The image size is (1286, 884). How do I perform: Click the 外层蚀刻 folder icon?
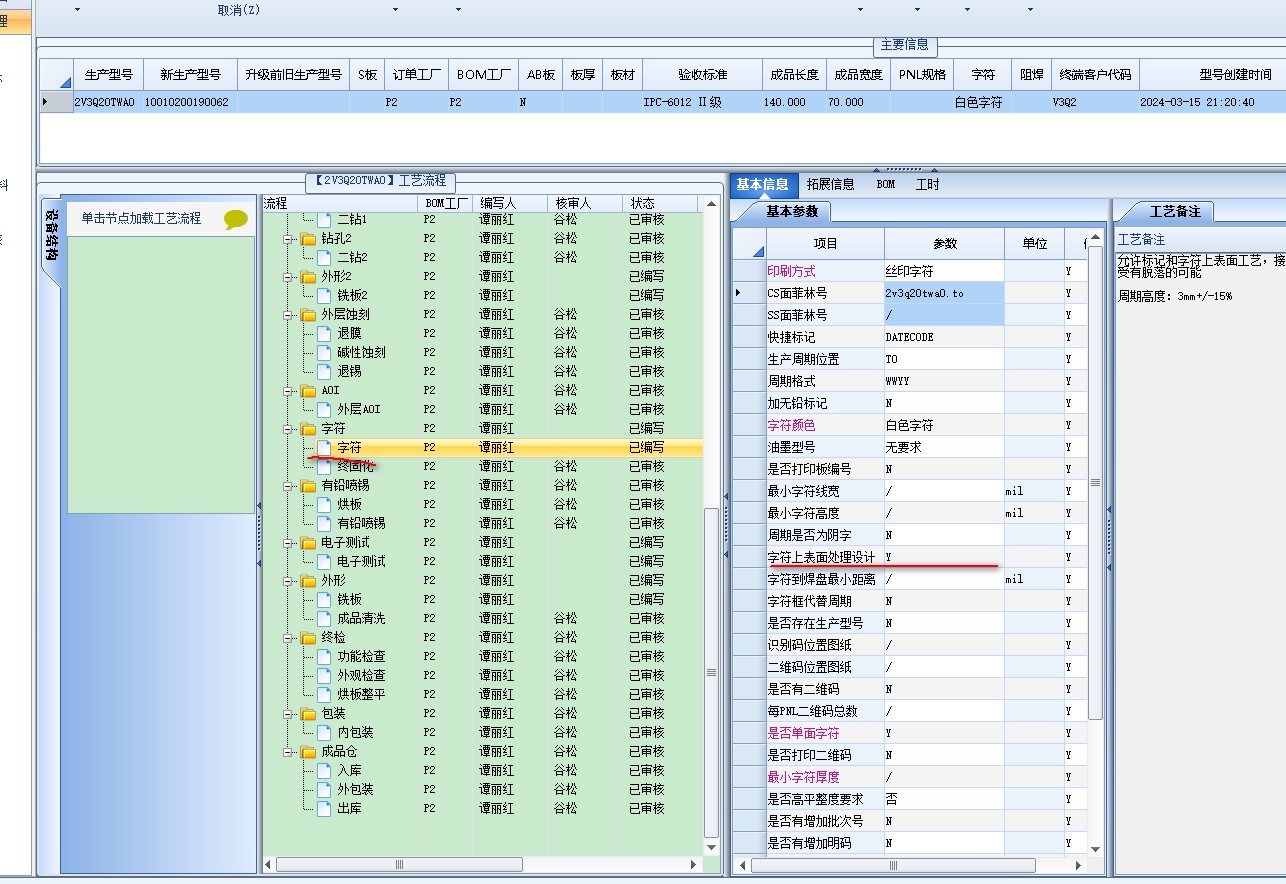308,315
